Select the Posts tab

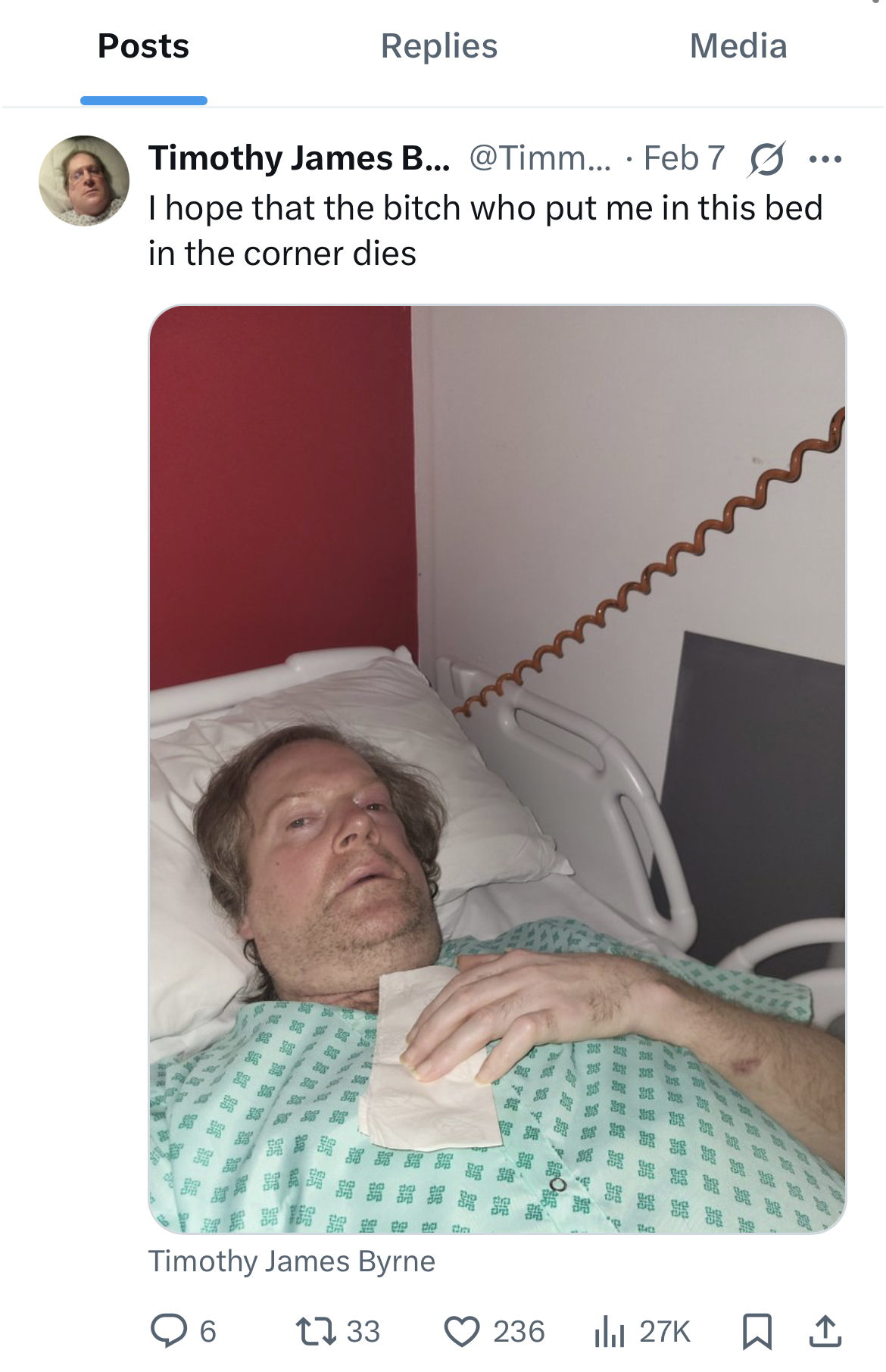click(144, 46)
